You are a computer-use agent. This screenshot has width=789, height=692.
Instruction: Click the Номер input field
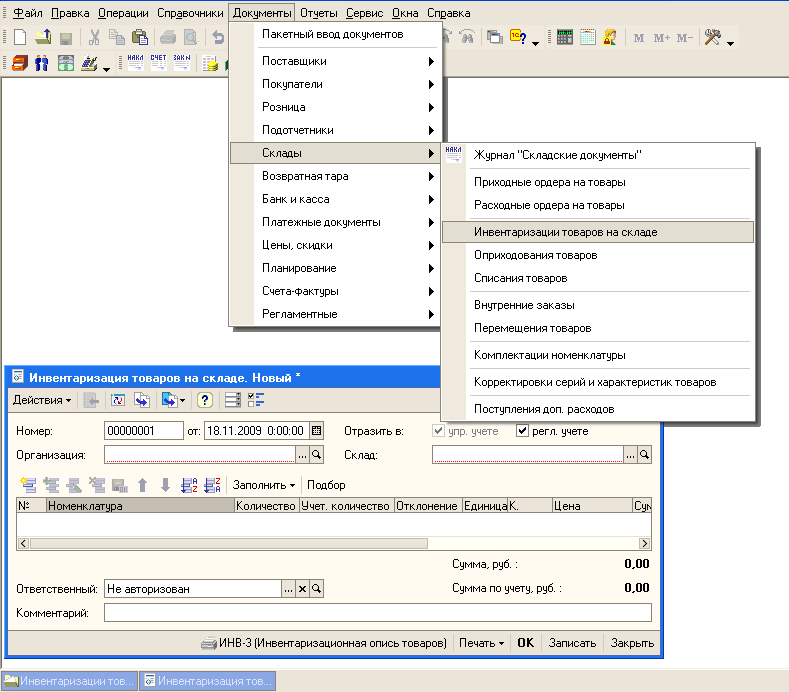[143, 431]
